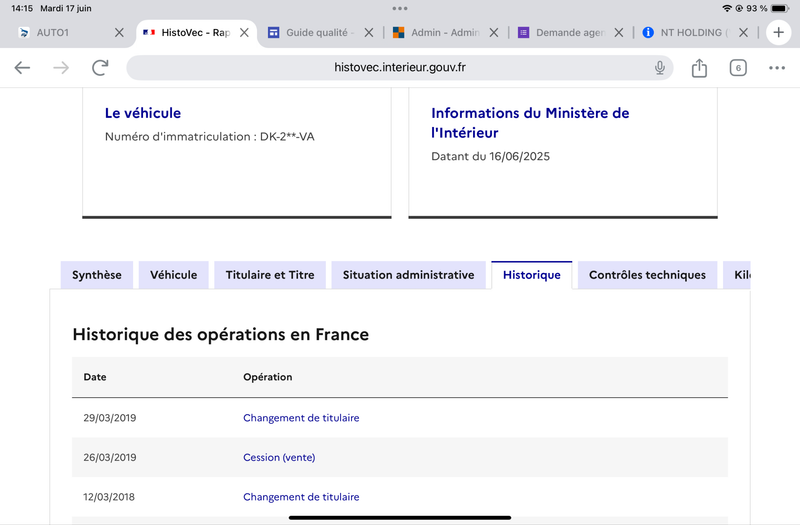Open the browser more options menu

[777, 68]
